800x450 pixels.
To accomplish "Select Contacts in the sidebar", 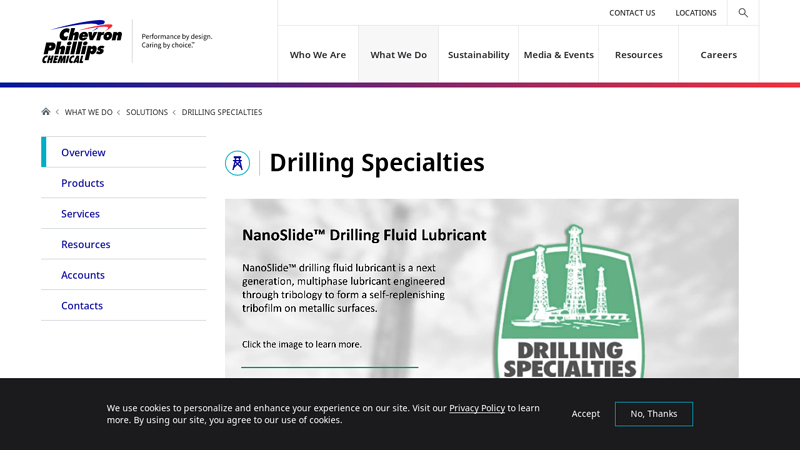I will pyautogui.click(x=123, y=305).
